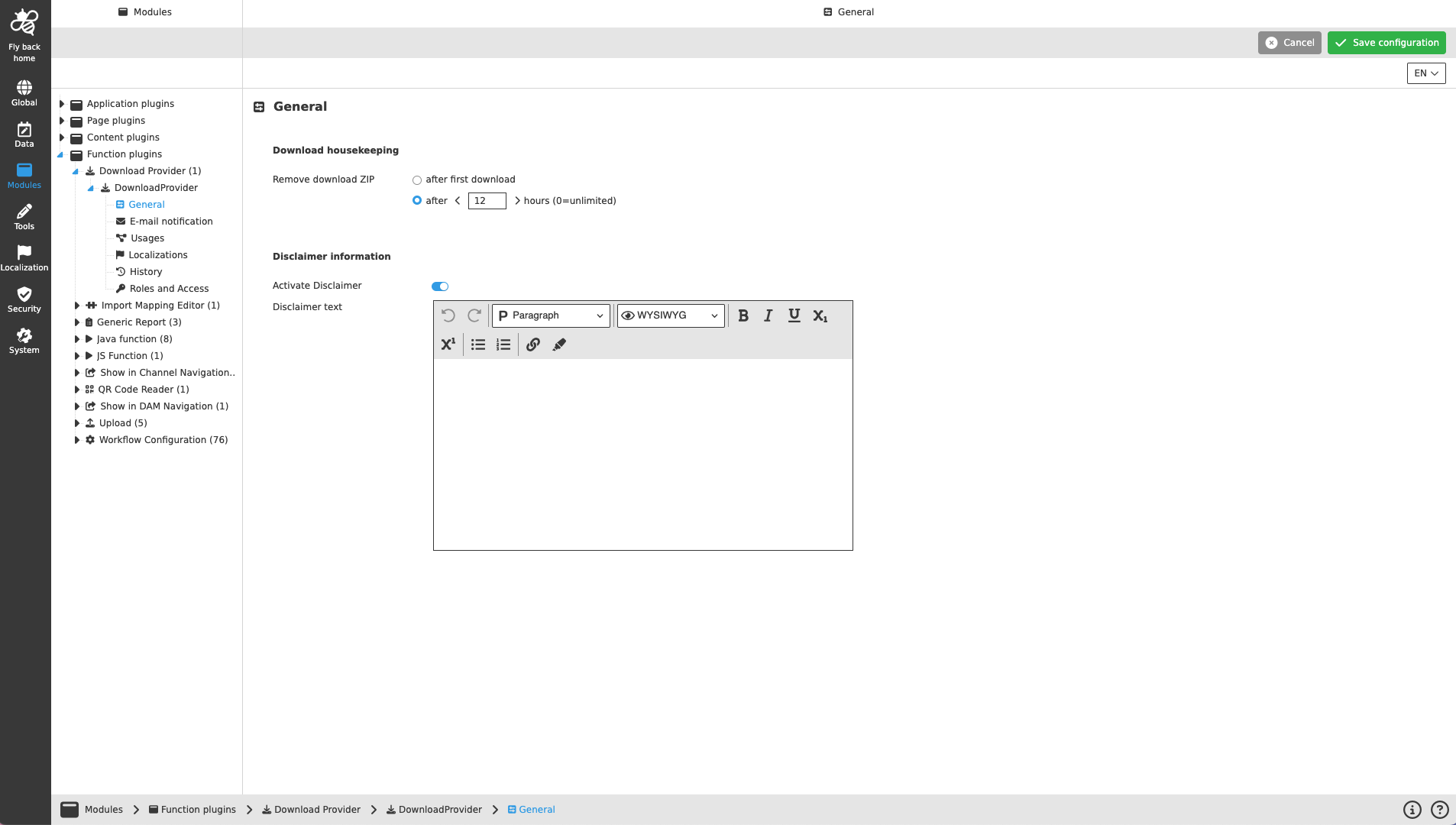Image resolution: width=1456 pixels, height=825 pixels.
Task: Disable the Activate Disclaimer toggle
Action: point(440,286)
